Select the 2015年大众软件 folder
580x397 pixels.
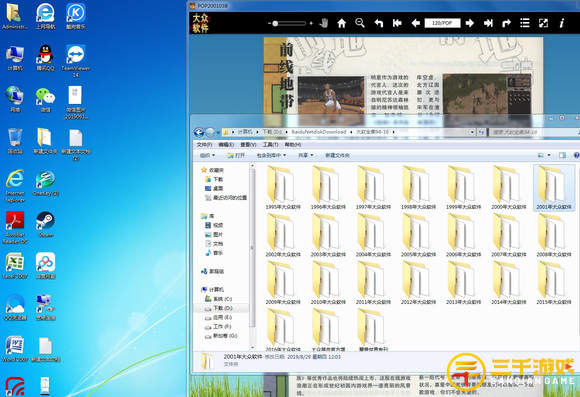[554, 283]
